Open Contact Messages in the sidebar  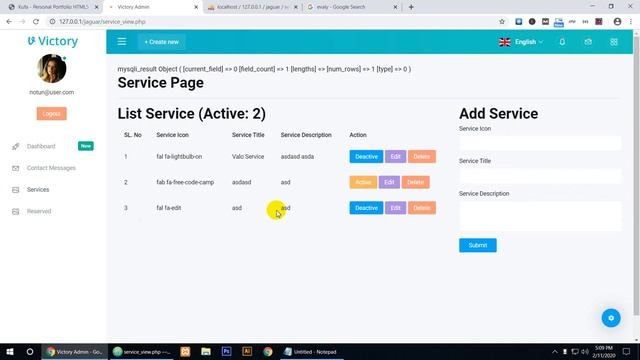pyautogui.click(x=51, y=168)
